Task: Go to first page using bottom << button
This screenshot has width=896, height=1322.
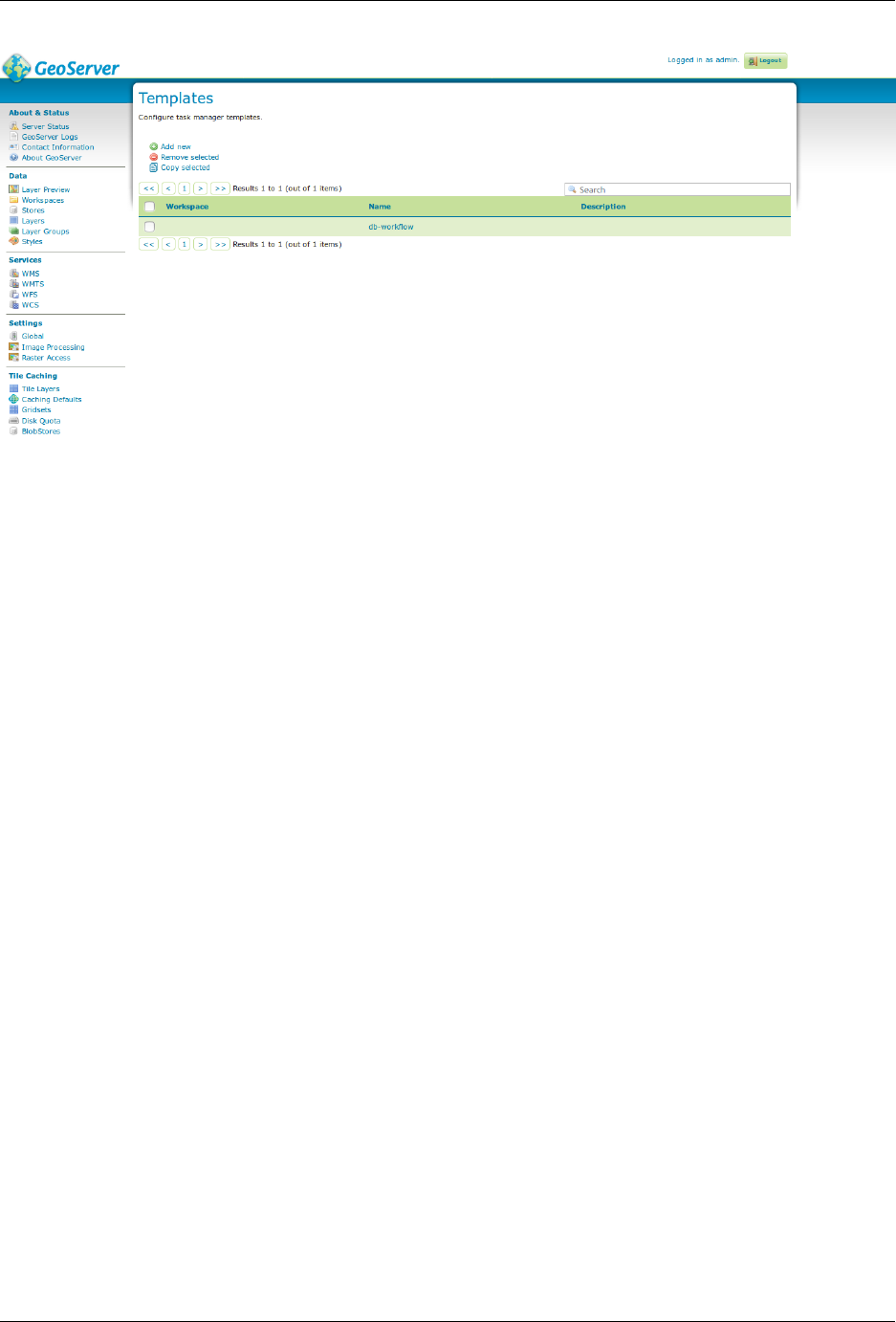Action: (x=149, y=244)
